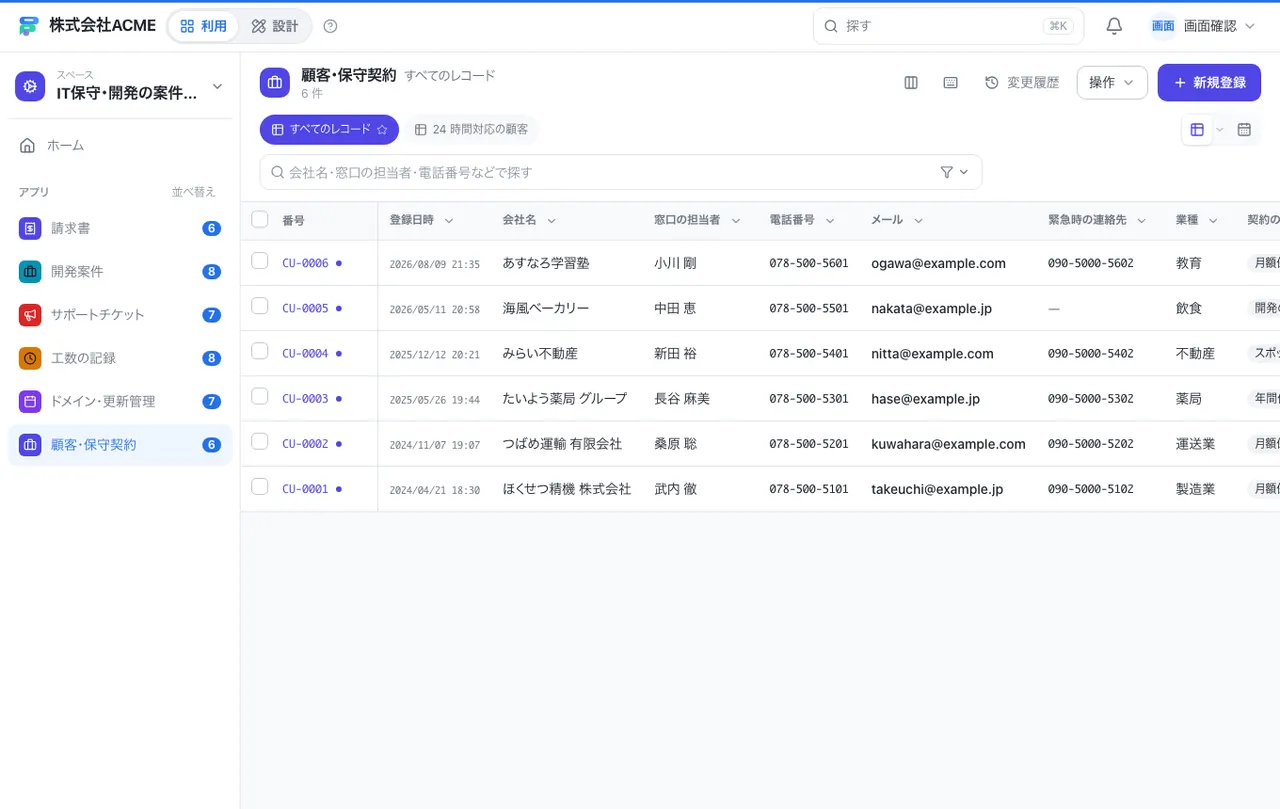Viewport: 1280px width, 809px height.
Task: Switch to calendar view icon
Action: [1244, 130]
